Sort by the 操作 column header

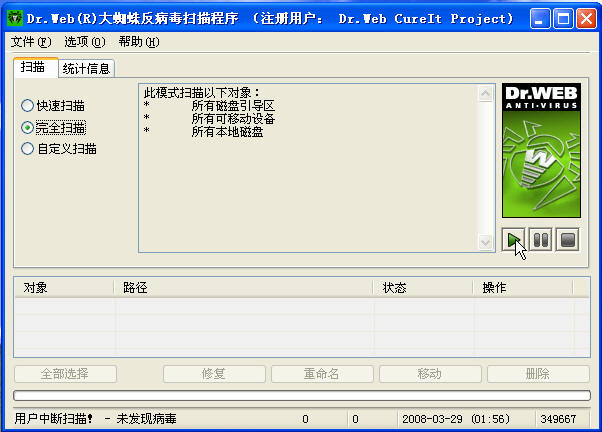[x=523, y=288]
